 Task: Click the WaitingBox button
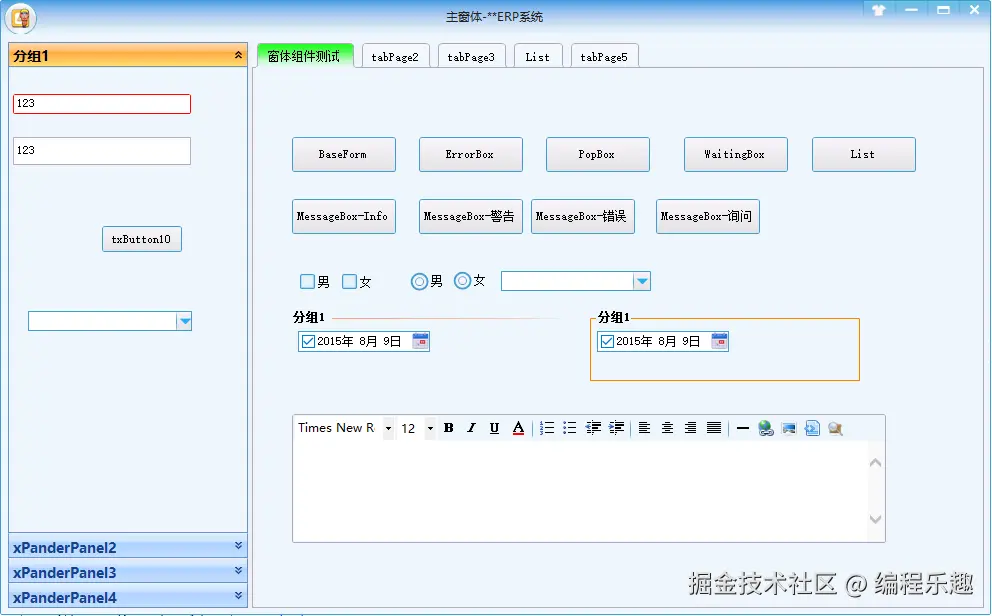[x=736, y=154]
